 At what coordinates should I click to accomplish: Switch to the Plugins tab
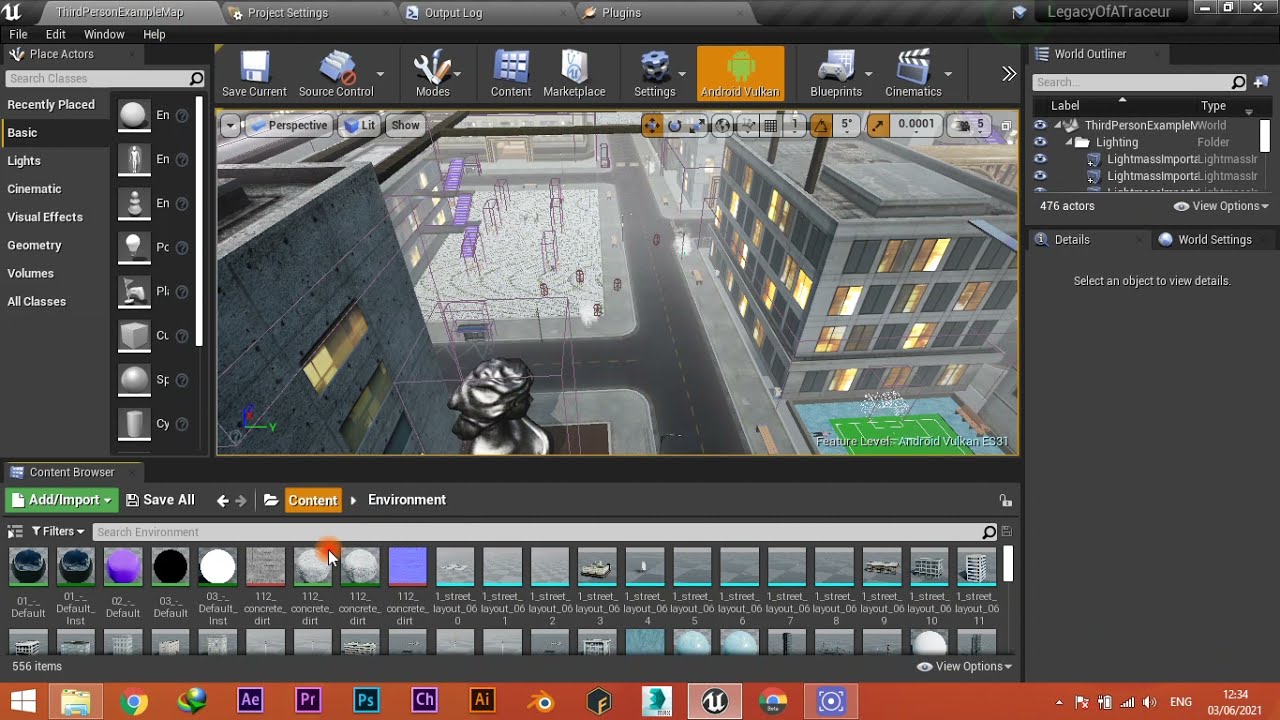tap(621, 13)
